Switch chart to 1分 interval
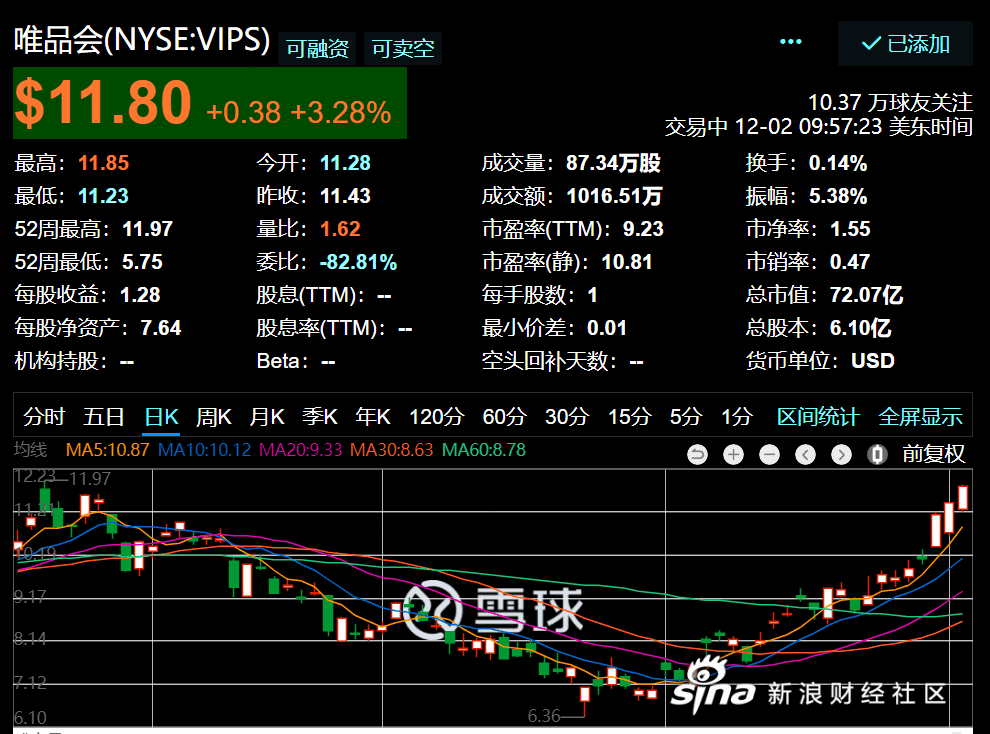Screen dimensions: 990x734 (737, 417)
